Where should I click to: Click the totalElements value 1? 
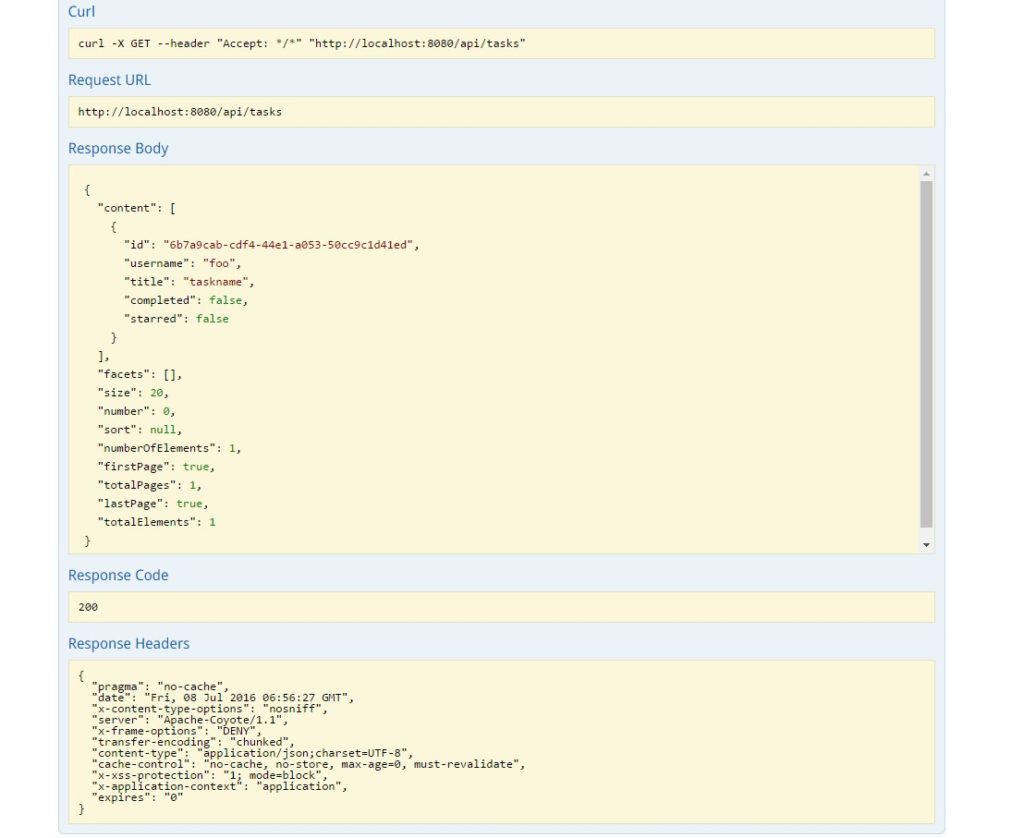coord(211,521)
